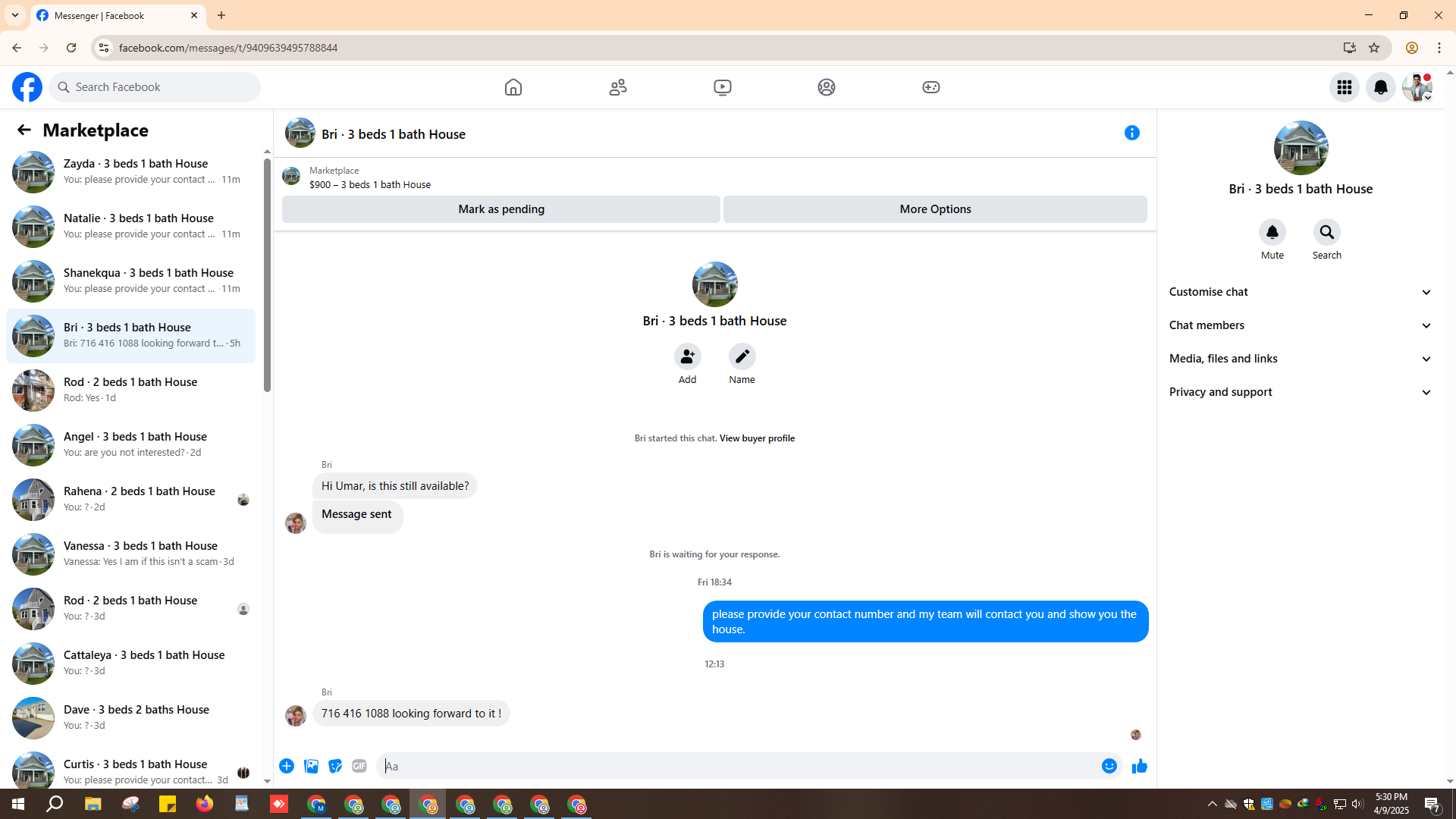Click the address bar URL
Image resolution: width=1456 pixels, height=819 pixels.
tap(228, 48)
